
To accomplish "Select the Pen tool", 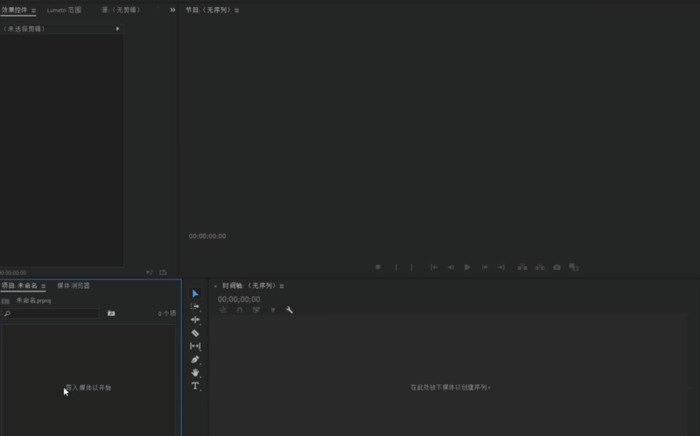I will point(195,359).
